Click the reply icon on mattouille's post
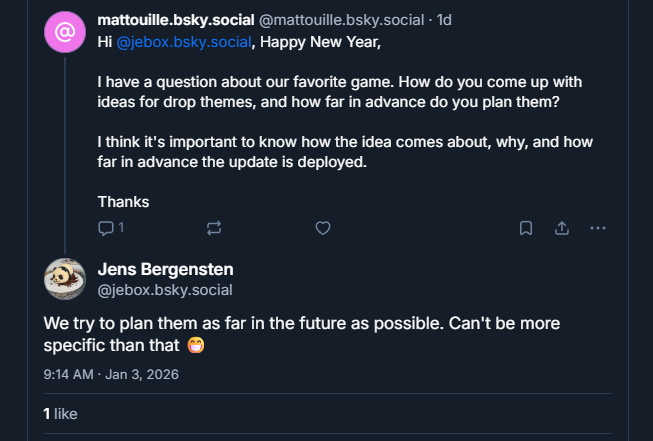 tap(106, 228)
